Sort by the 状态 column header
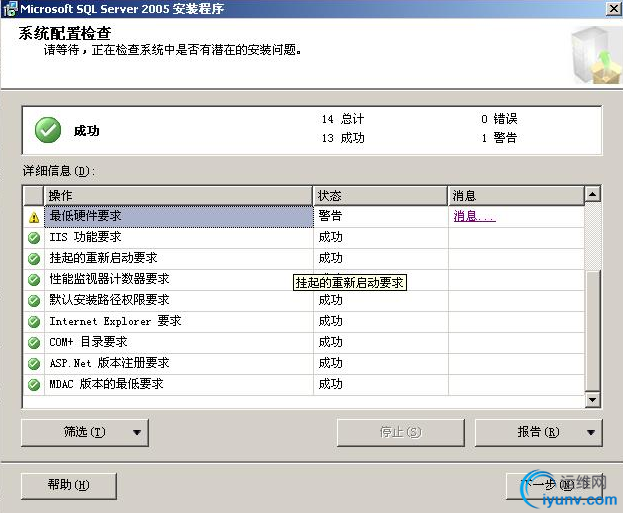Image resolution: width=623 pixels, height=516 pixels. 380,196
